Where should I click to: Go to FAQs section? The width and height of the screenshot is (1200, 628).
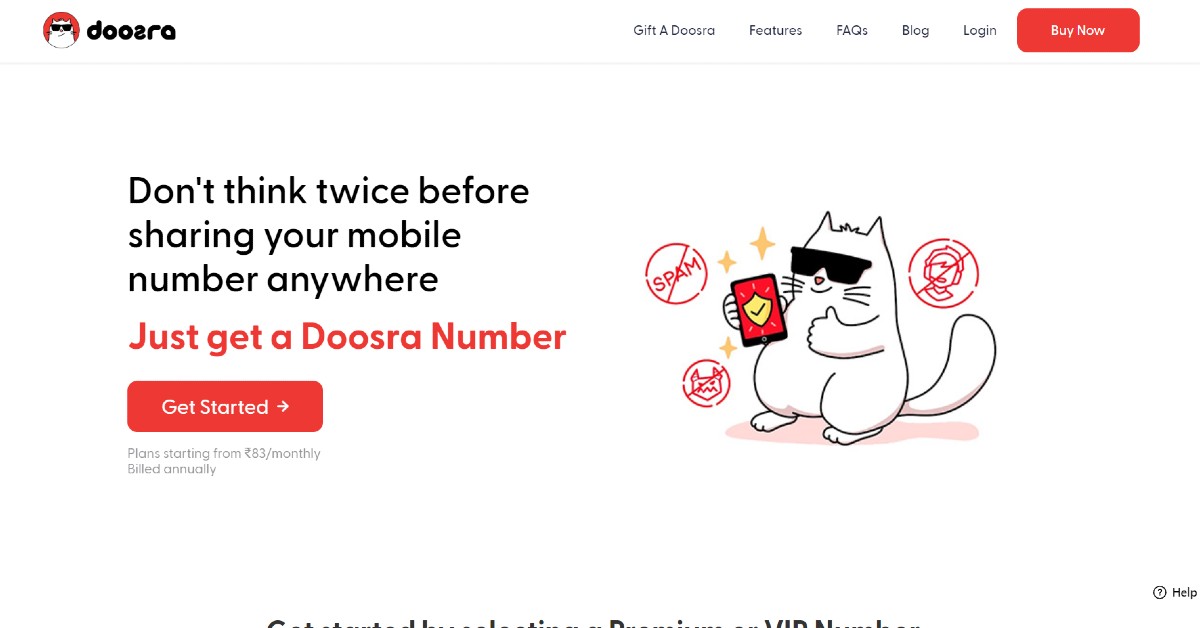coord(852,30)
